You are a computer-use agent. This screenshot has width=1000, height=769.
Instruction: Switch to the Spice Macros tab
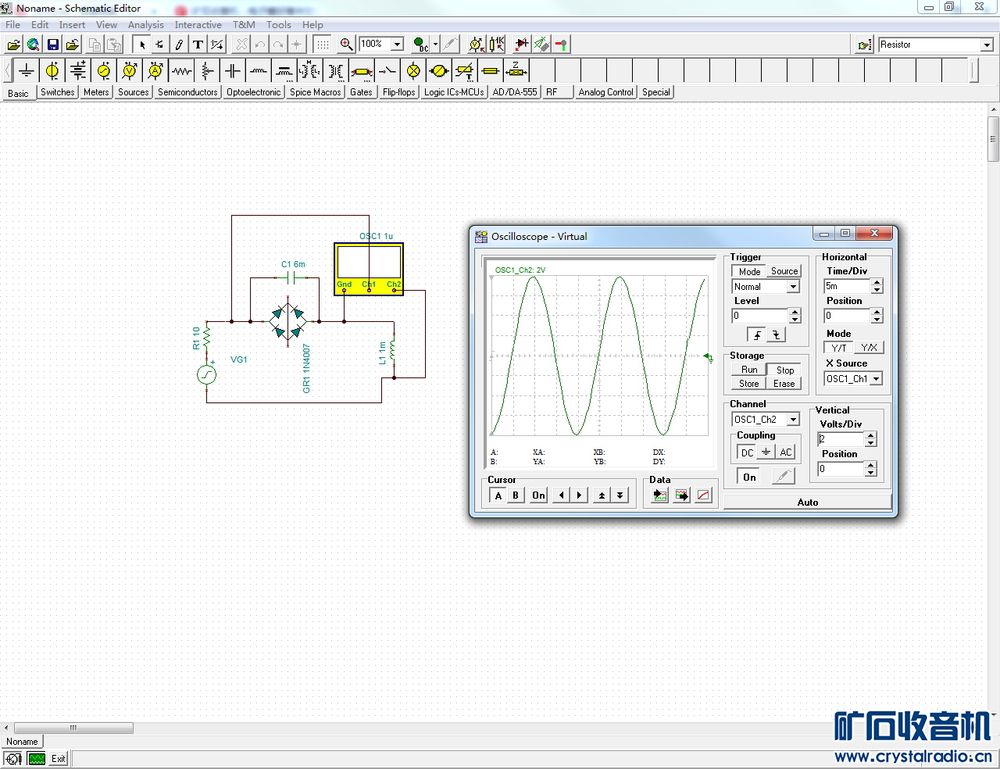(315, 92)
